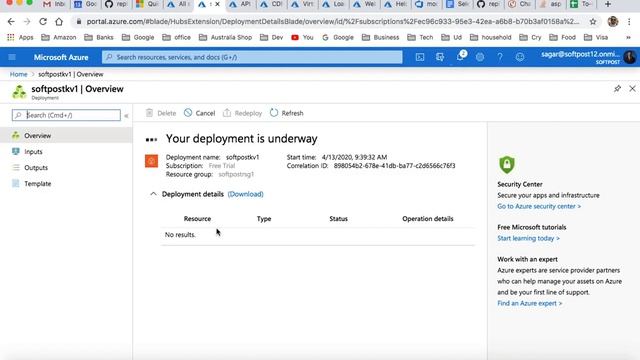640x360 pixels.
Task: Reload the browser page
Action: click(x=43, y=22)
